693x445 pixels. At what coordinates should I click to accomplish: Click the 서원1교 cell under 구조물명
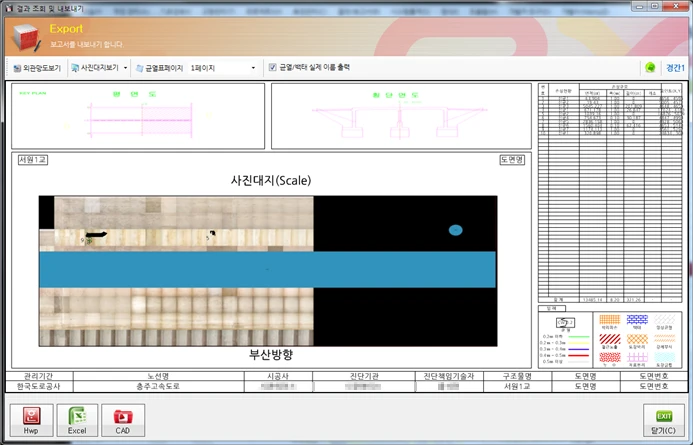[517, 386]
